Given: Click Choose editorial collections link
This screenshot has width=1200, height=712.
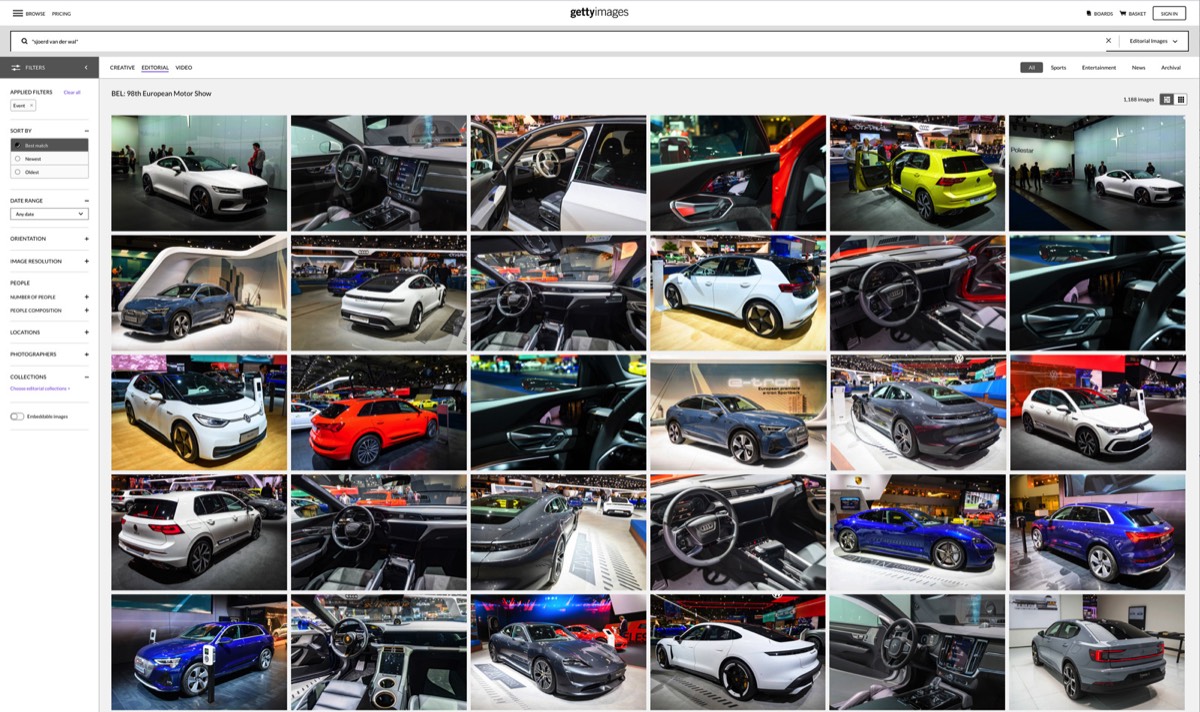Looking at the screenshot, I should coord(40,388).
